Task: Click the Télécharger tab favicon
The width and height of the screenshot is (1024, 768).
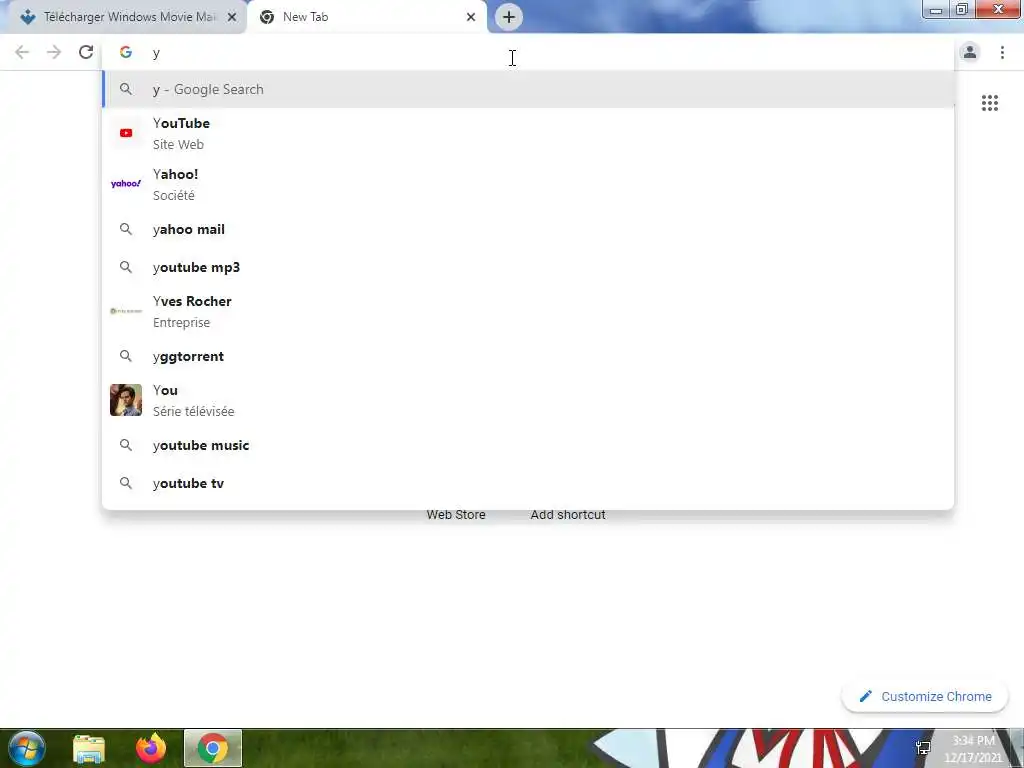Action: pyautogui.click(x=27, y=17)
